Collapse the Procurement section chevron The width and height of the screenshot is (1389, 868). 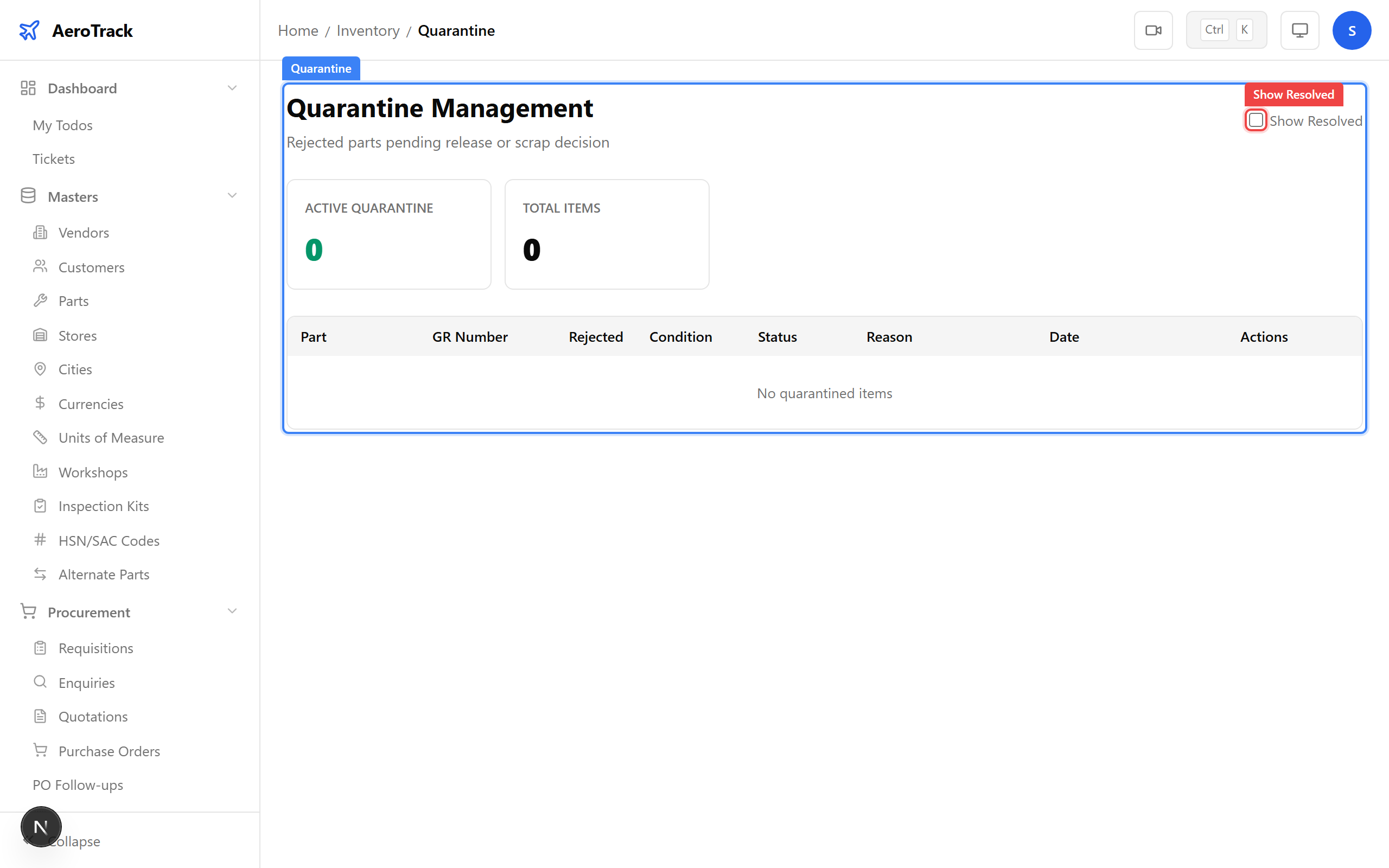tap(232, 612)
